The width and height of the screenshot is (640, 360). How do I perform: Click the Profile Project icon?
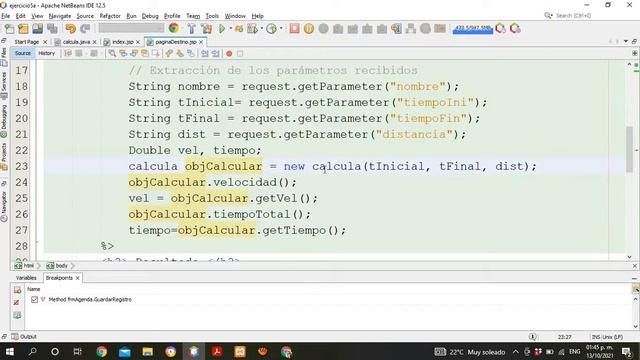point(252,29)
